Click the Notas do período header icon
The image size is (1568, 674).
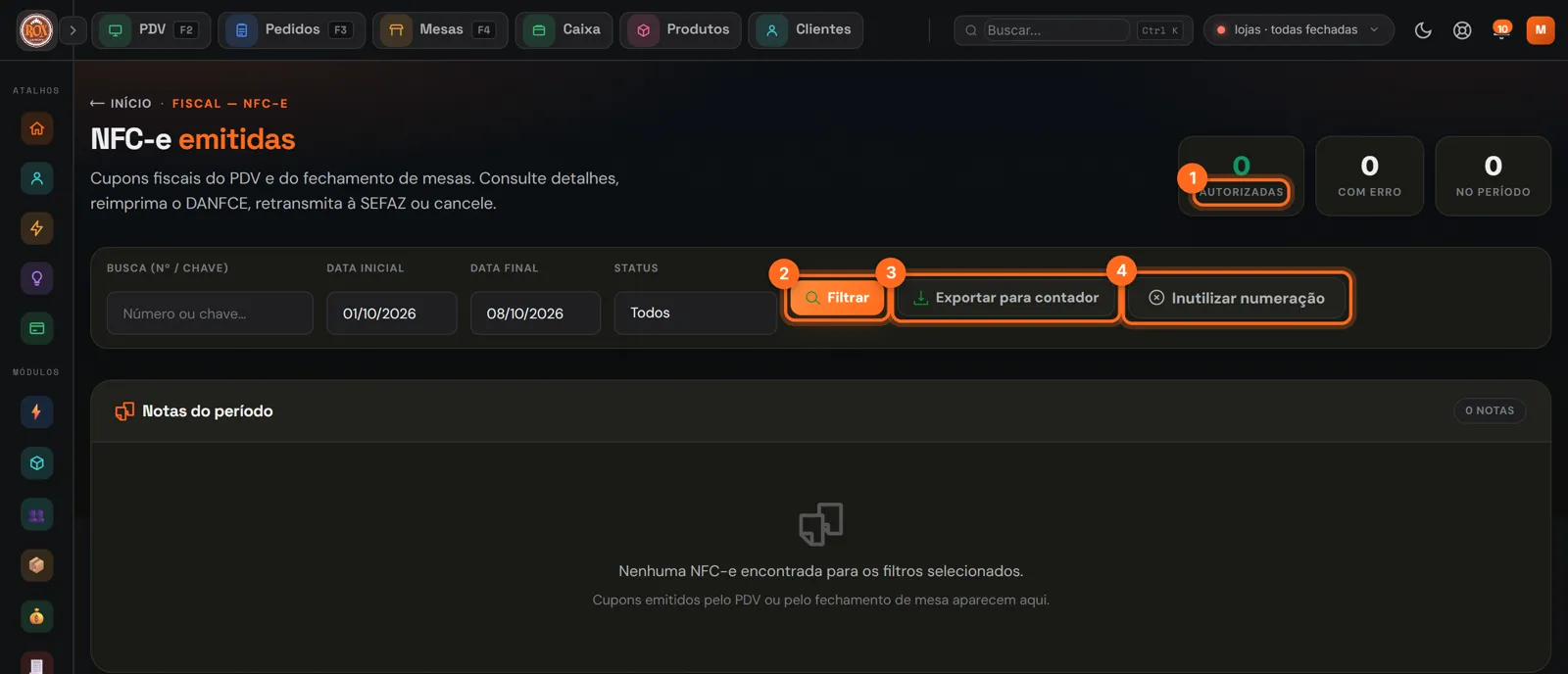point(124,411)
